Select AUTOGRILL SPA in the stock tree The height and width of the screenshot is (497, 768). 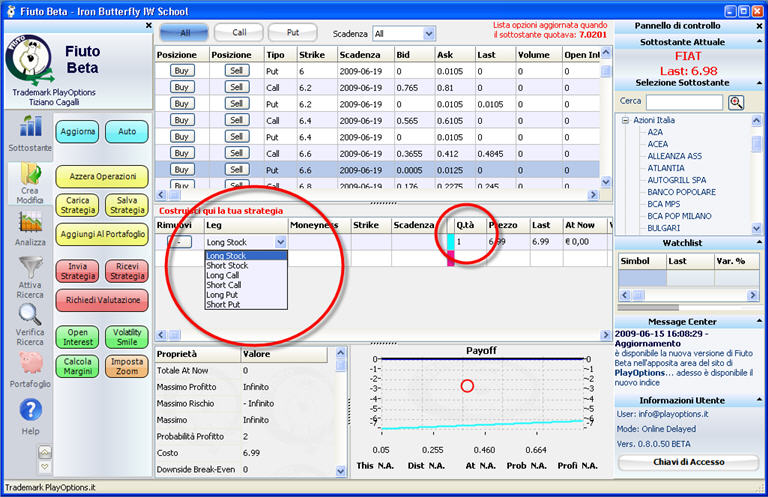coord(676,180)
